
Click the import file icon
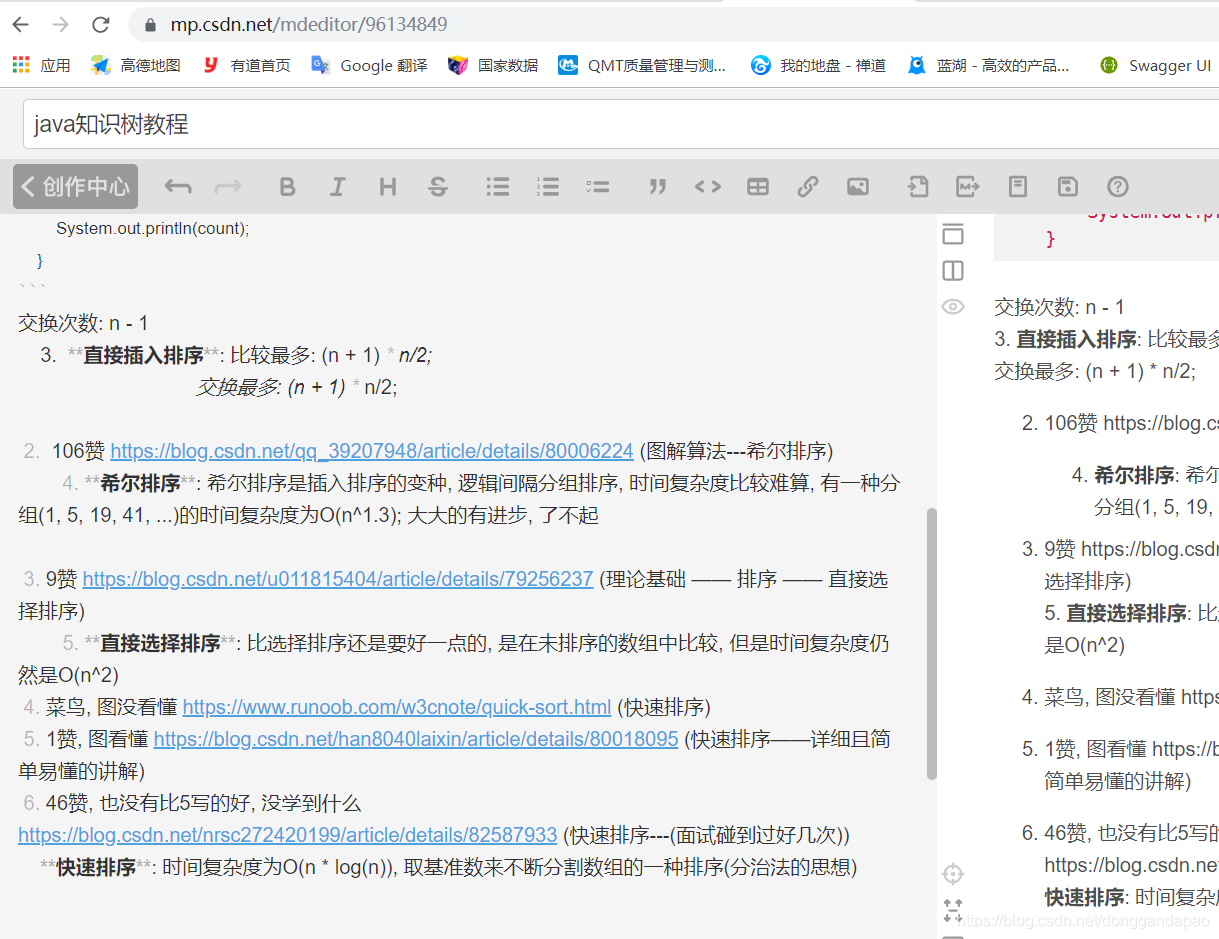pos(918,186)
